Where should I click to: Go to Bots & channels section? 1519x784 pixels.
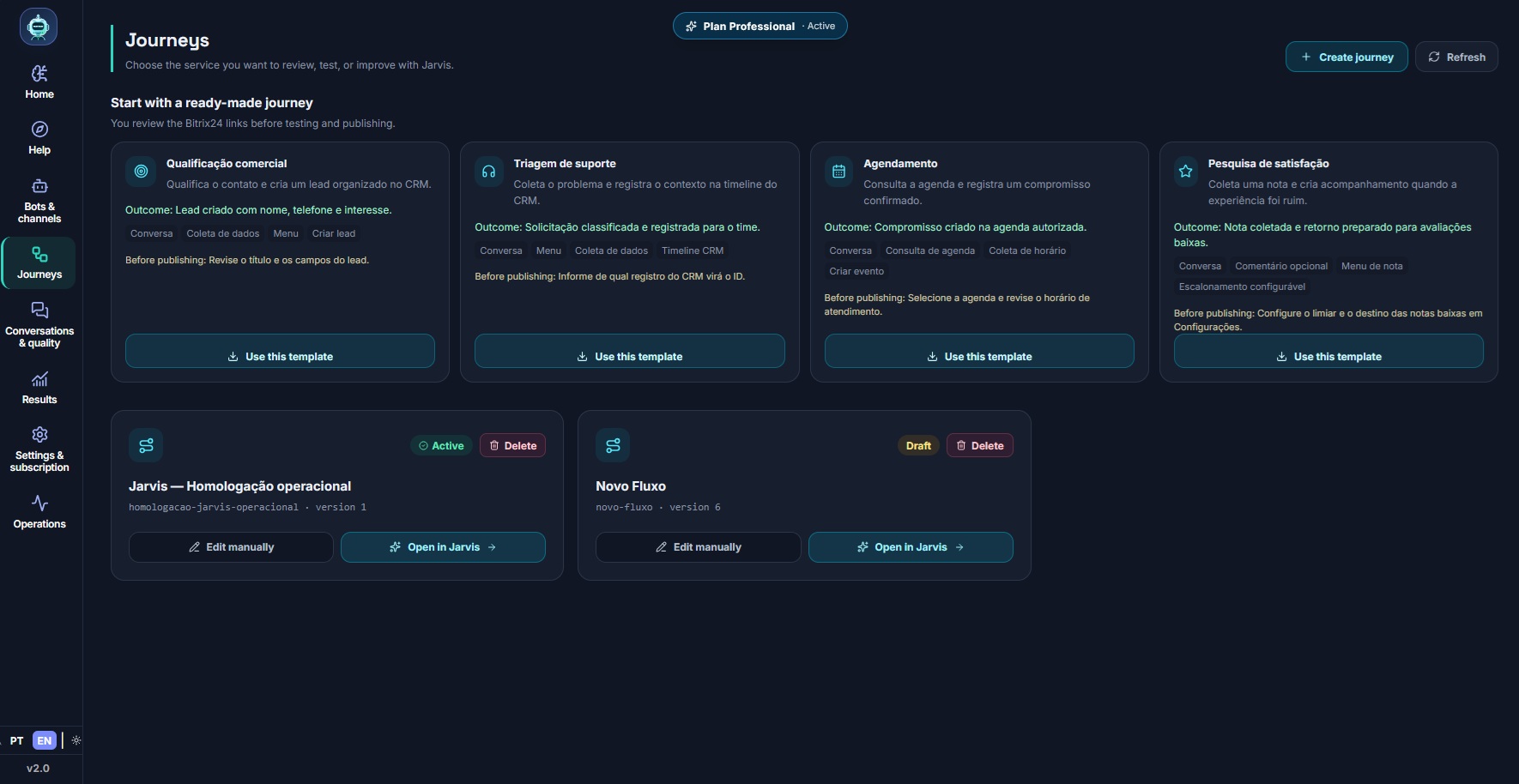(x=39, y=201)
